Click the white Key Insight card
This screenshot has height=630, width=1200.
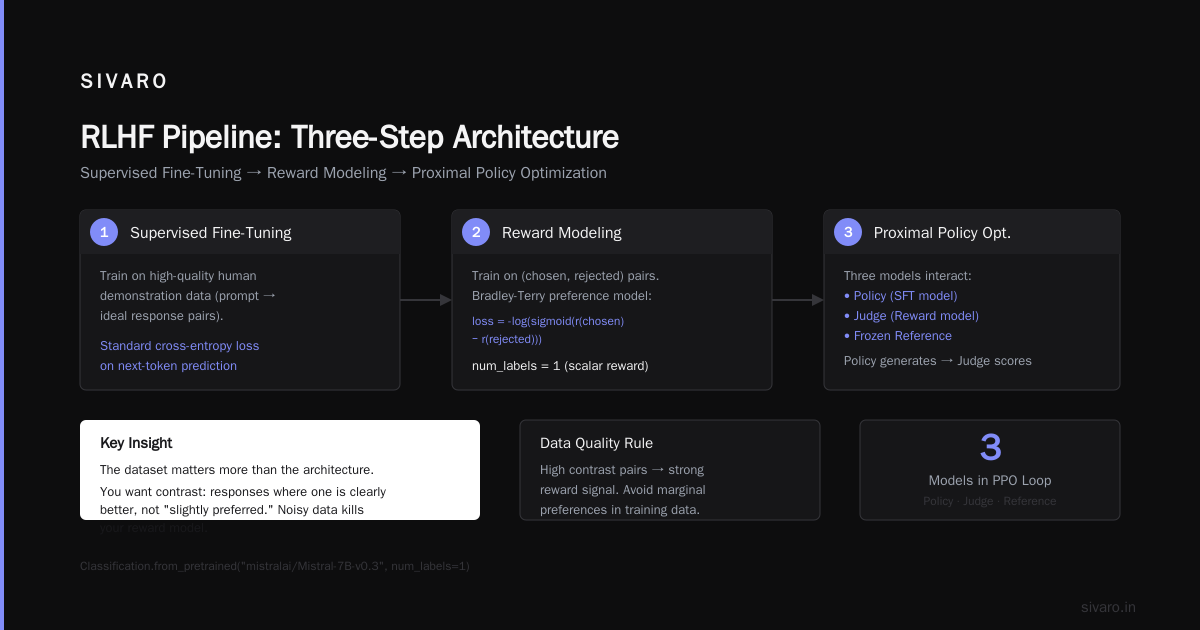click(x=280, y=470)
